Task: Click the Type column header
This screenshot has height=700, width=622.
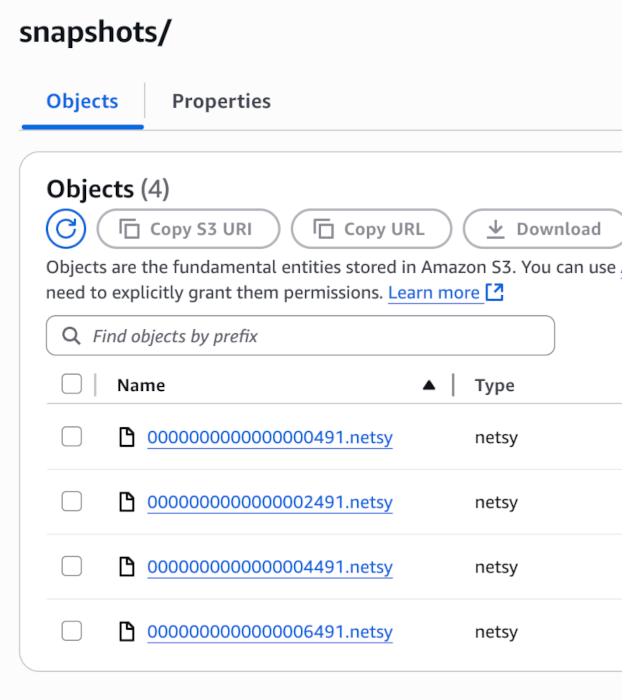Action: pos(495,385)
